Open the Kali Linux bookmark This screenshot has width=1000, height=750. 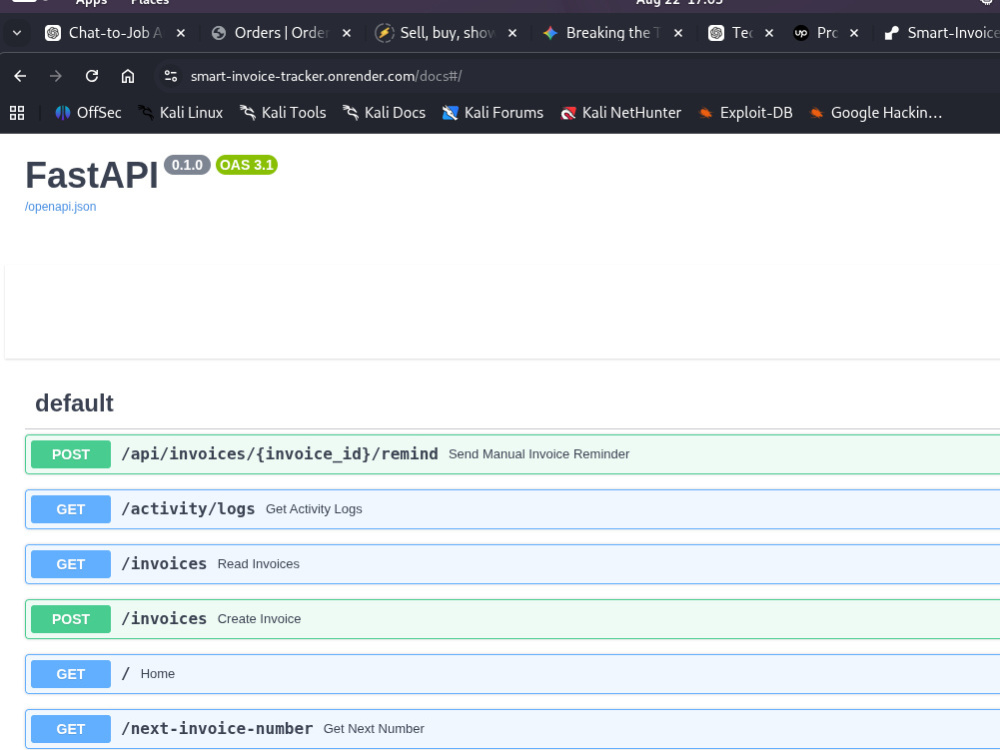(181, 113)
